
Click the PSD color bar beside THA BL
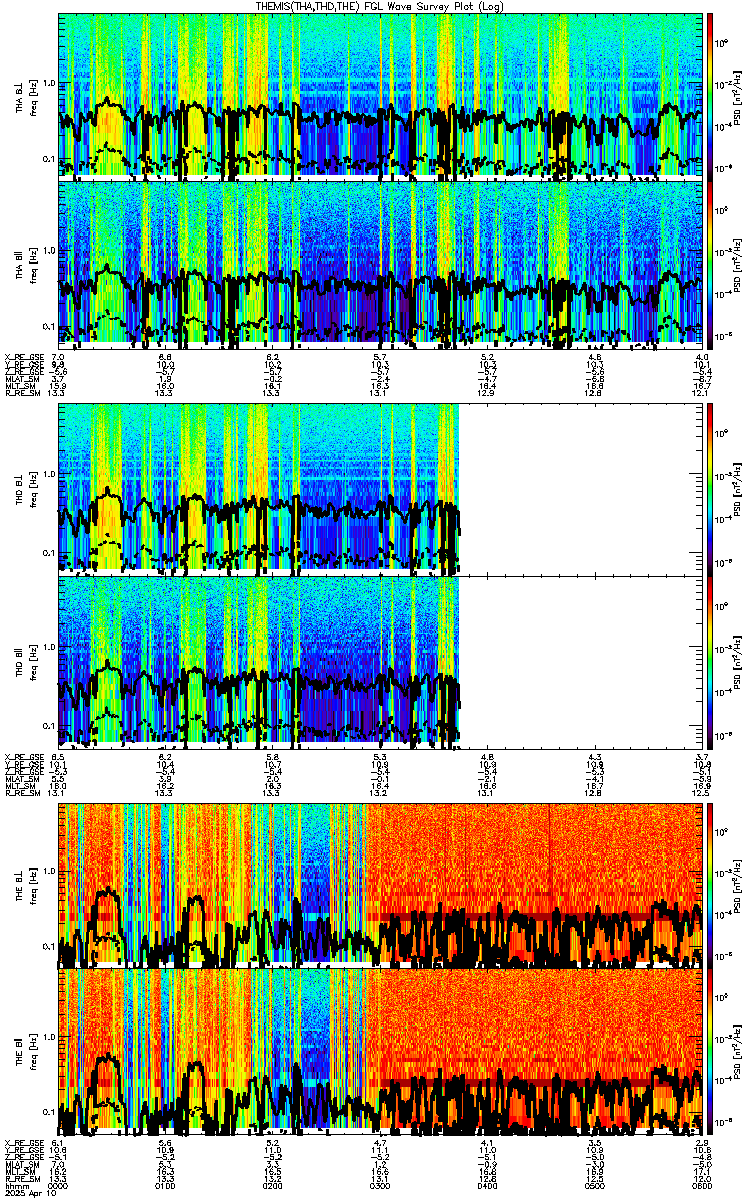tap(711, 96)
